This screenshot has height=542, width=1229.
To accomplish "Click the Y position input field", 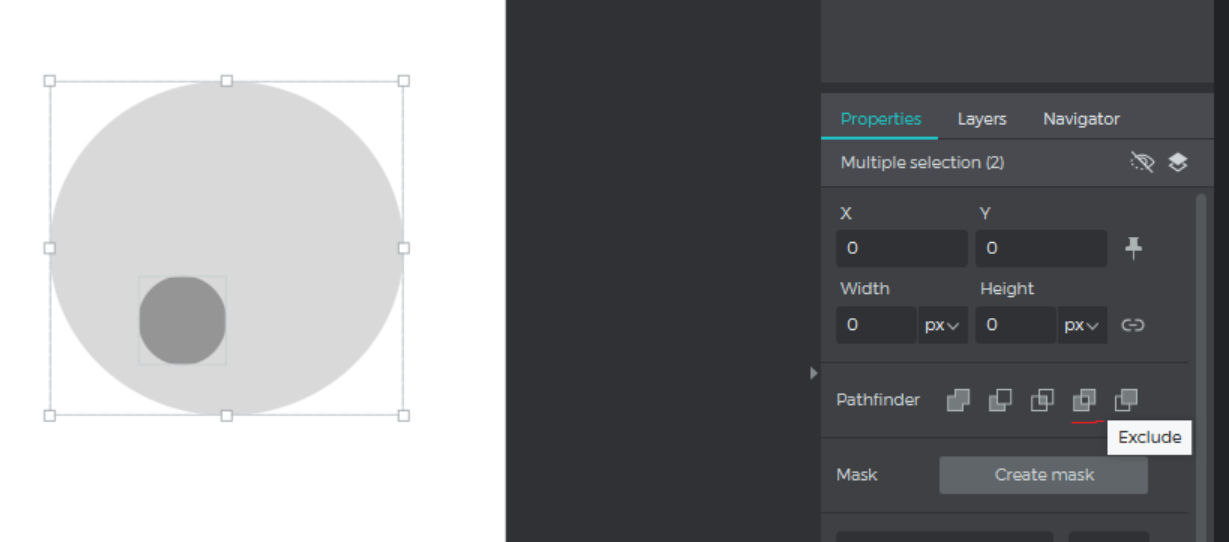I will 1040,248.
